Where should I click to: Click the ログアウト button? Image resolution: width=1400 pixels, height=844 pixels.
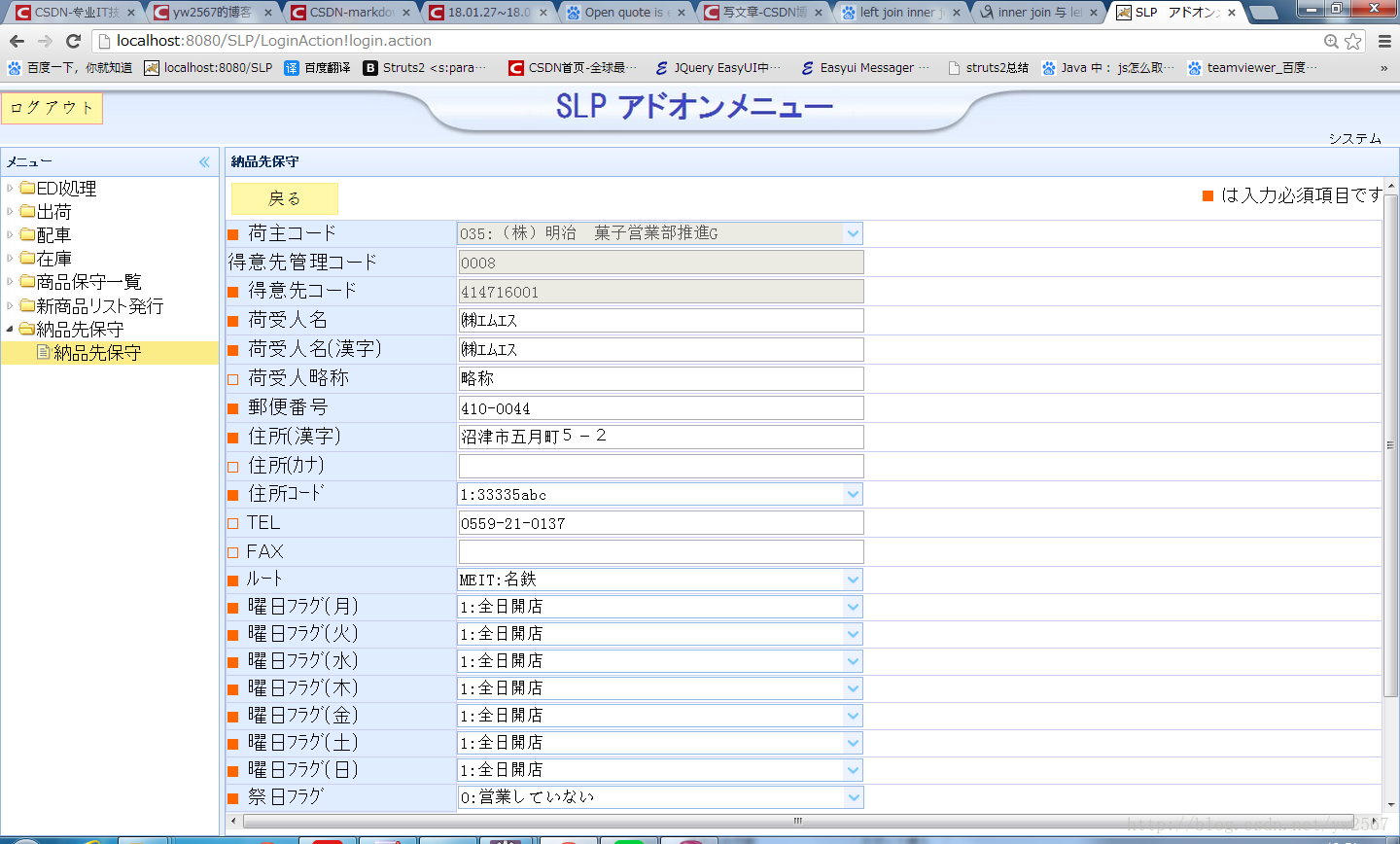52,108
